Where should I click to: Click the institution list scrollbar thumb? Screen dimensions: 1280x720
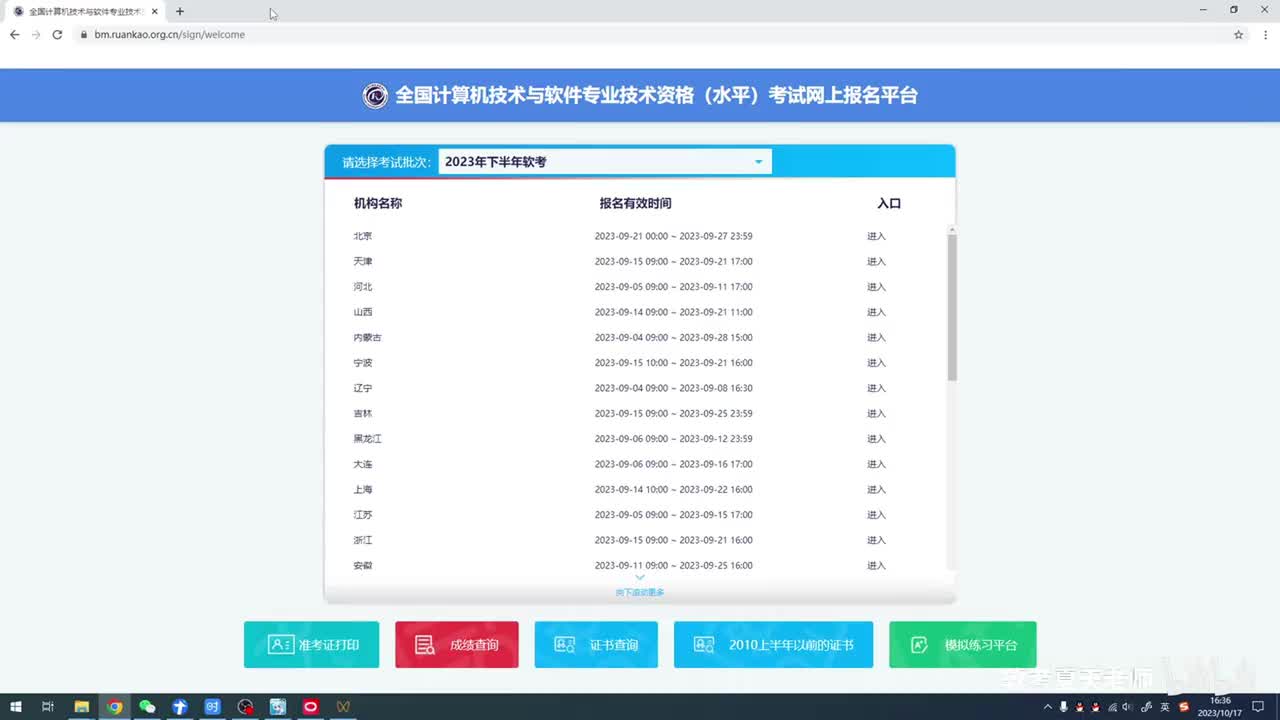pyautogui.click(x=952, y=307)
